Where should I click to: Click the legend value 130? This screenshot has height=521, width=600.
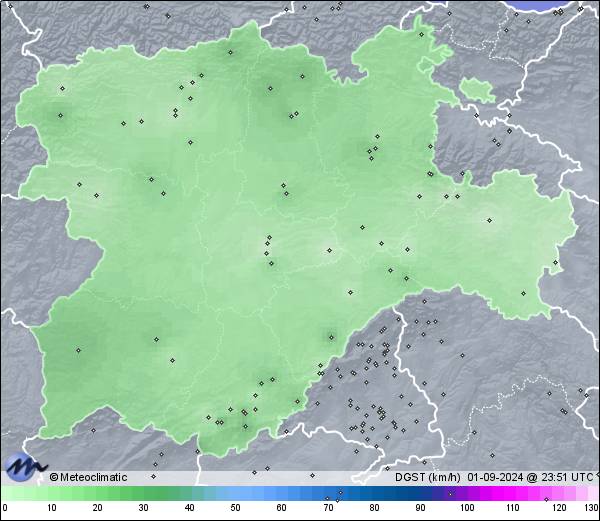592,508
